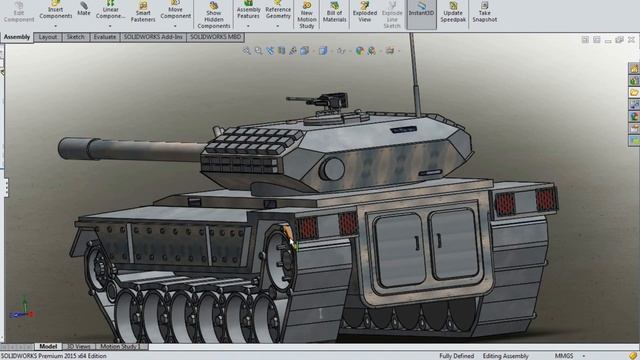640x360 pixels.
Task: Open Reference Geometry tool
Action: (278, 10)
